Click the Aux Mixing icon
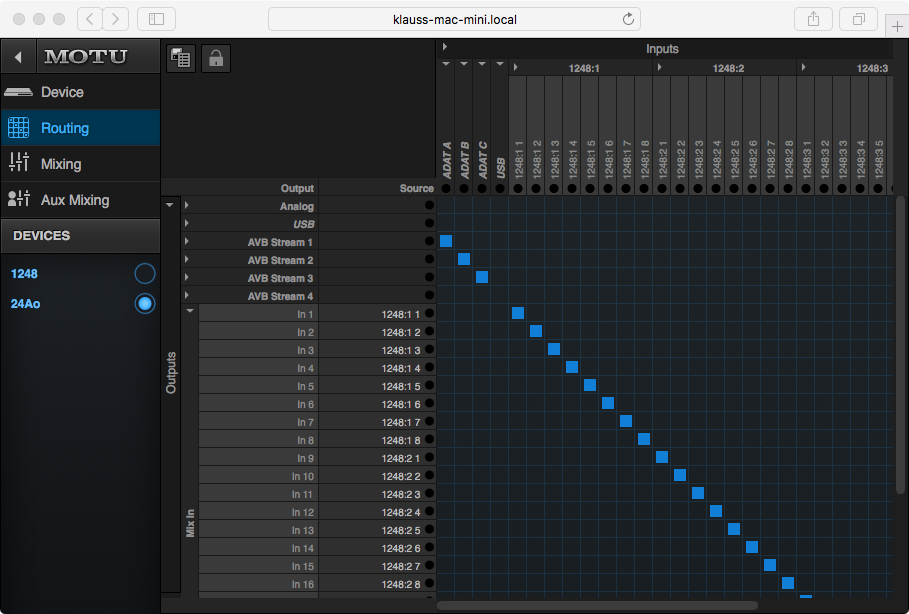 [19, 198]
